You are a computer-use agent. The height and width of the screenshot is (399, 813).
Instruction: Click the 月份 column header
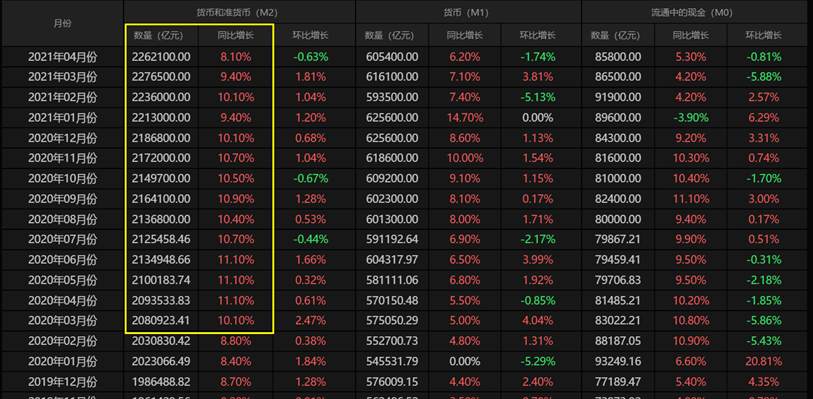tap(62, 23)
